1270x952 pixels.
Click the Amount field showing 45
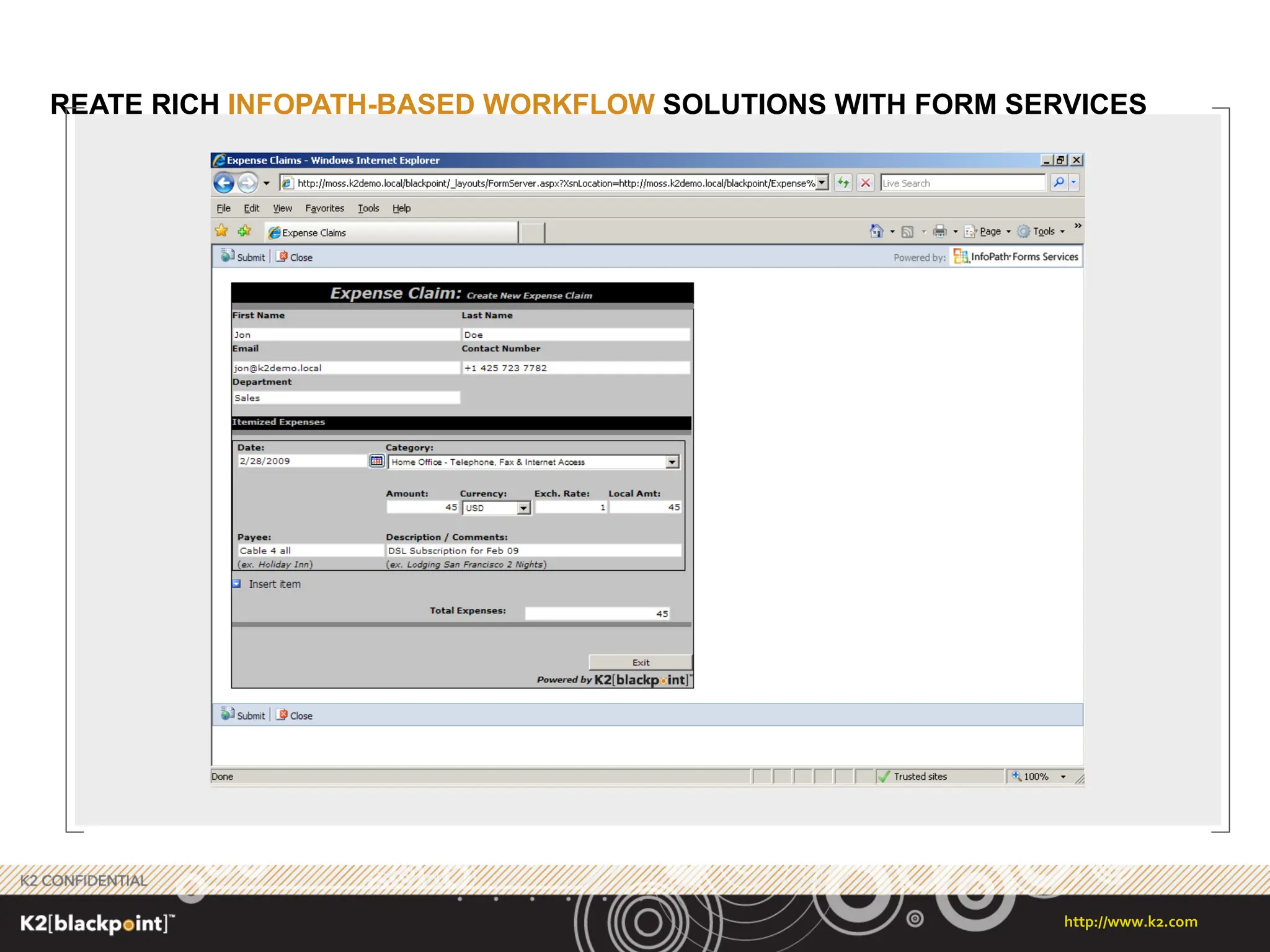click(422, 507)
